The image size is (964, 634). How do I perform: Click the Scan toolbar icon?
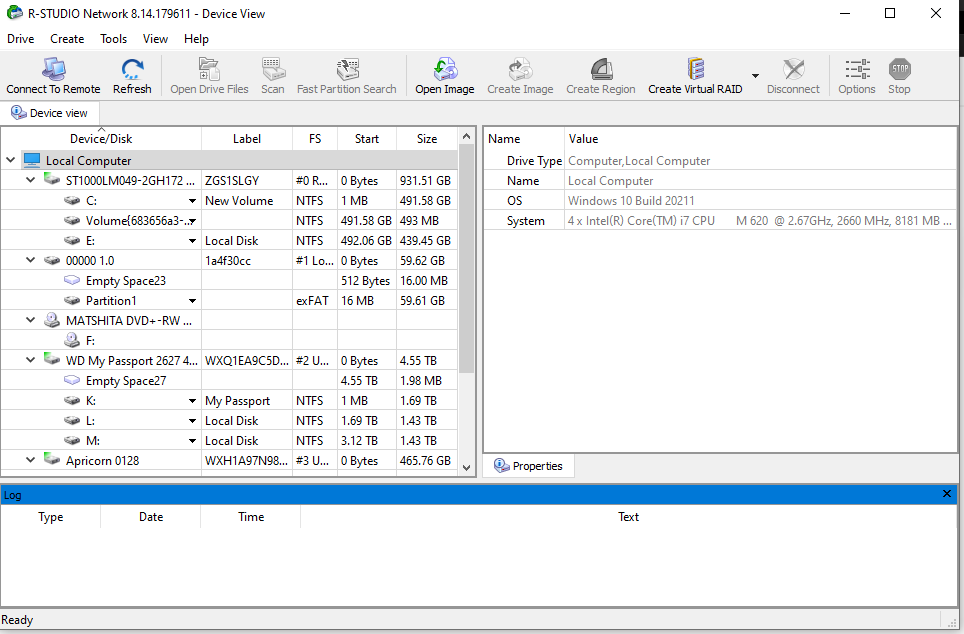pos(273,69)
